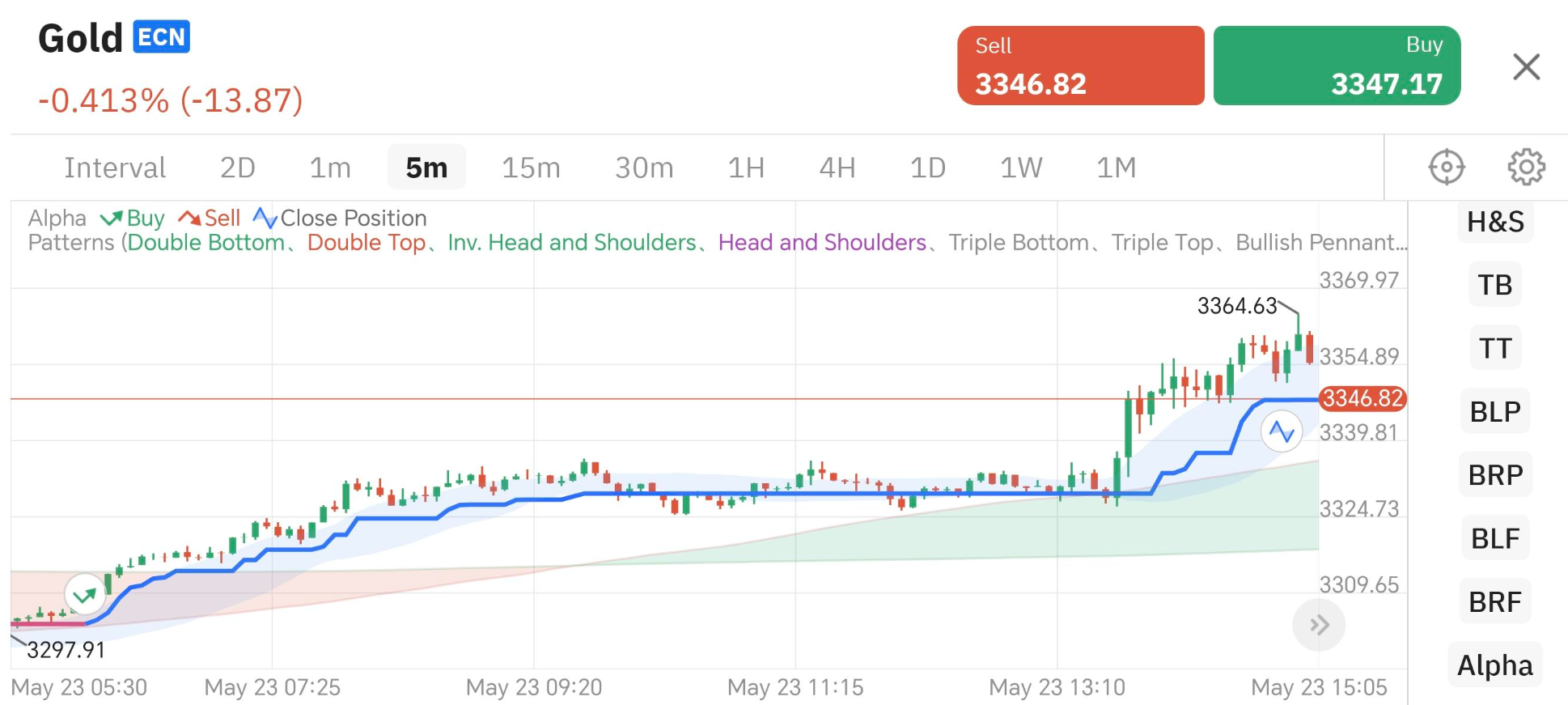Switch to the 15m interval
This screenshot has width=1568, height=705.
point(531,168)
